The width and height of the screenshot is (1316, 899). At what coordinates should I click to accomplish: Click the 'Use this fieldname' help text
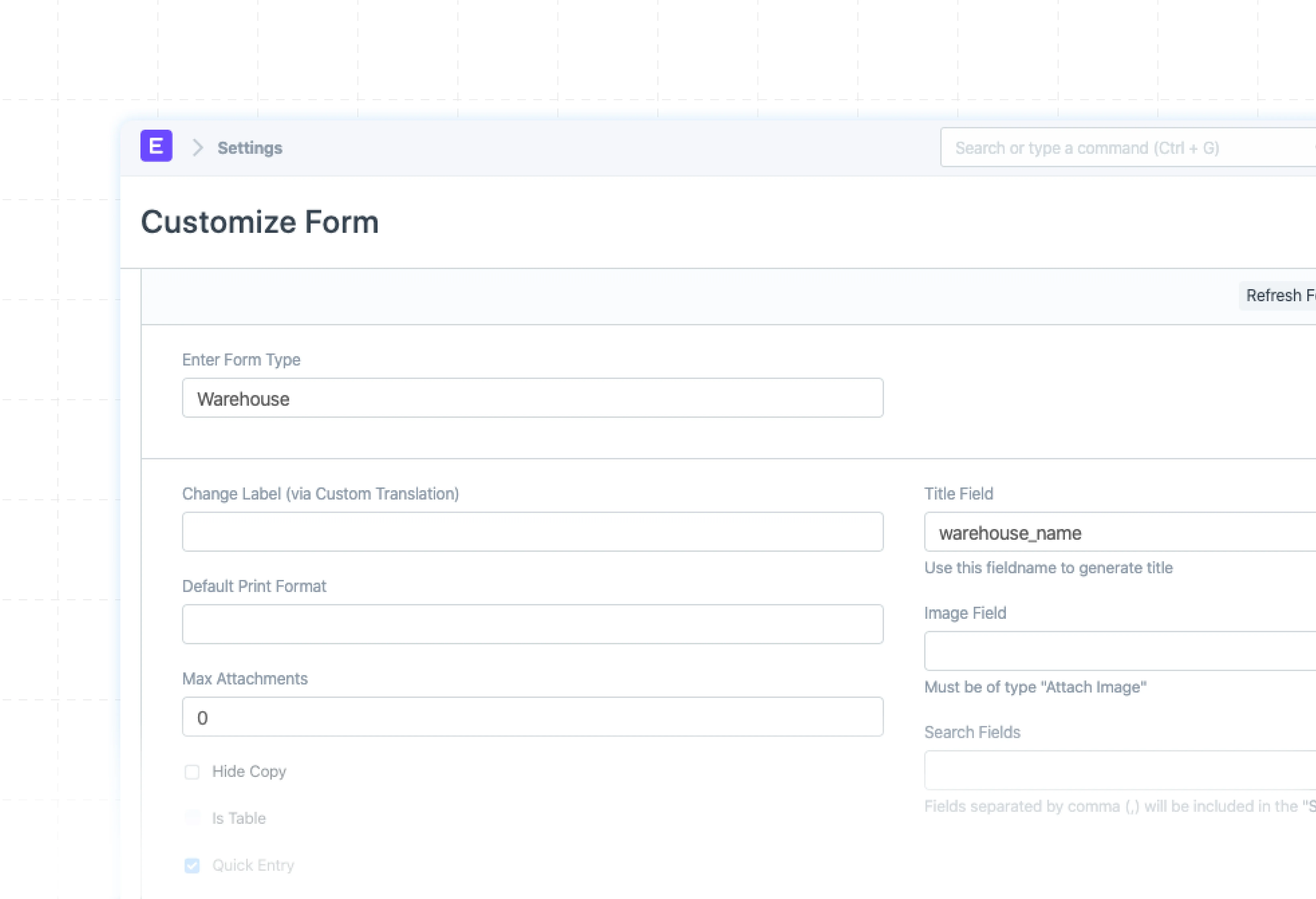pyautogui.click(x=1048, y=568)
